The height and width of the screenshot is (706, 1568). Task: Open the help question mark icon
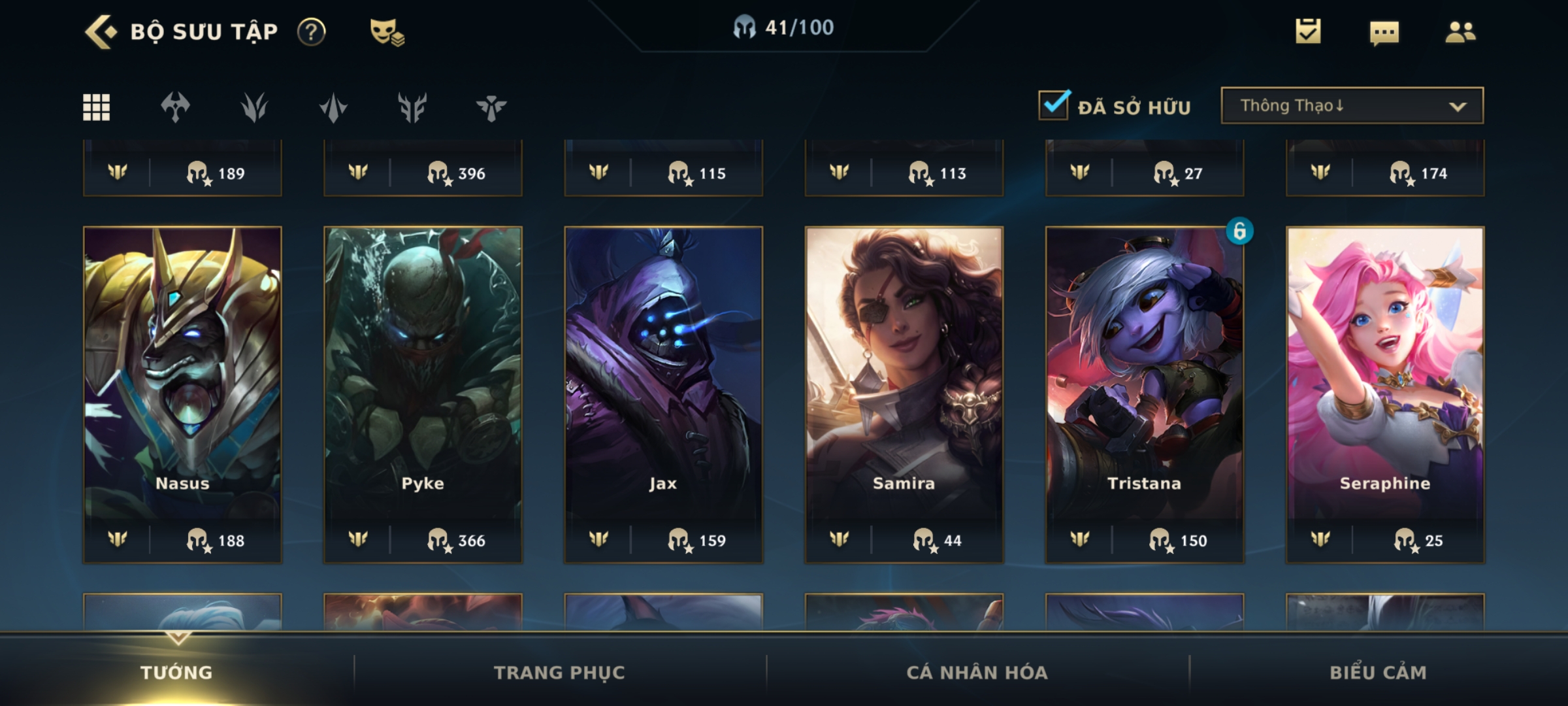coord(312,32)
